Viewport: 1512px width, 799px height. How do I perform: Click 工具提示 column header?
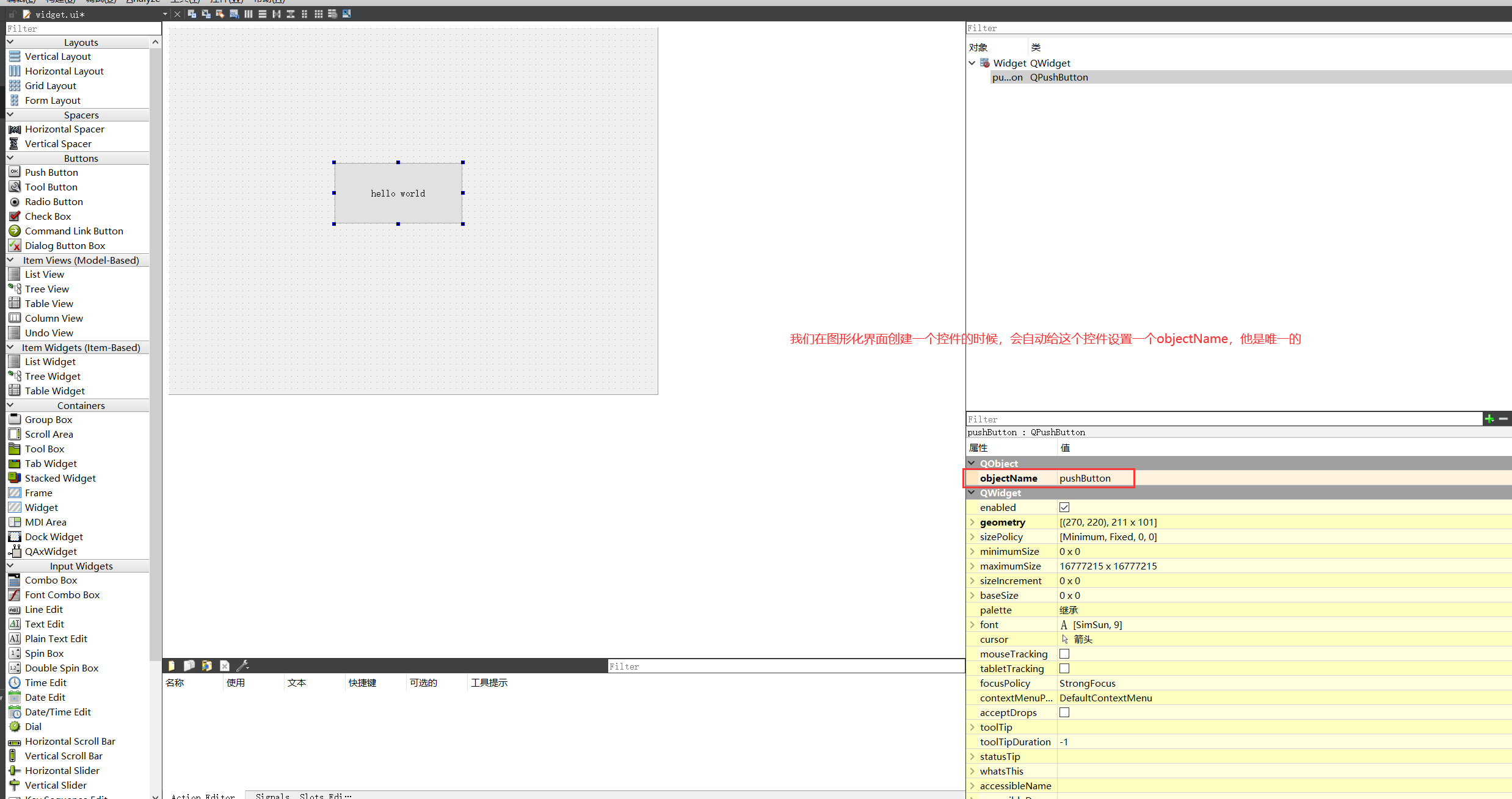pos(489,682)
